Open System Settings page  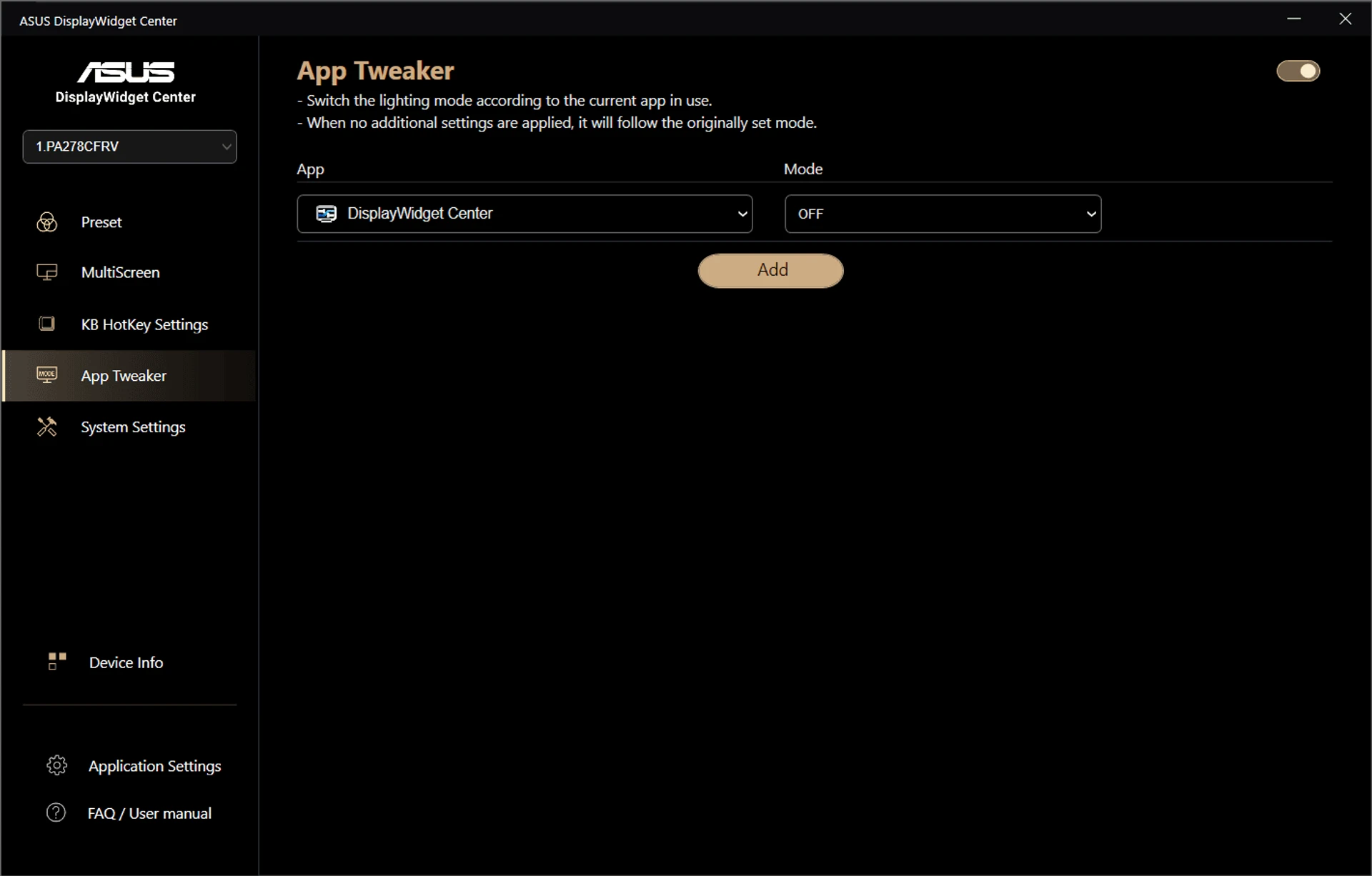129,427
